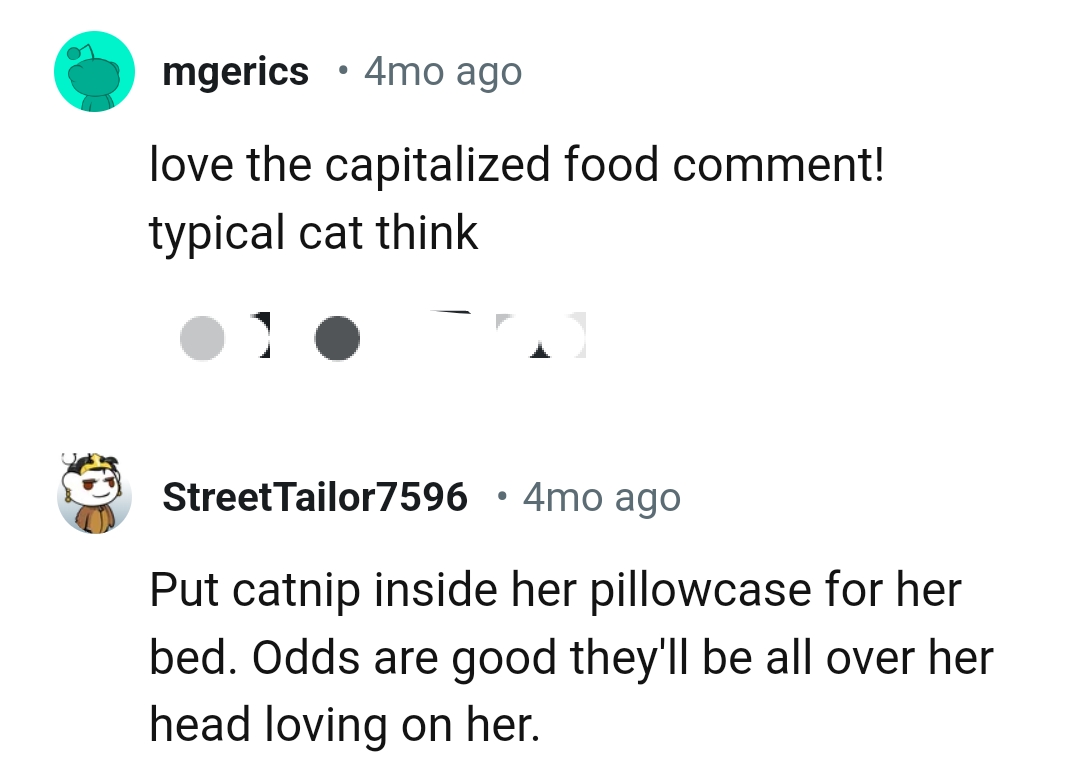The image size is (1079, 781).
Task: Click the "4mo ago" timestamp on StreetTailor7596's comment
Action: (601, 497)
